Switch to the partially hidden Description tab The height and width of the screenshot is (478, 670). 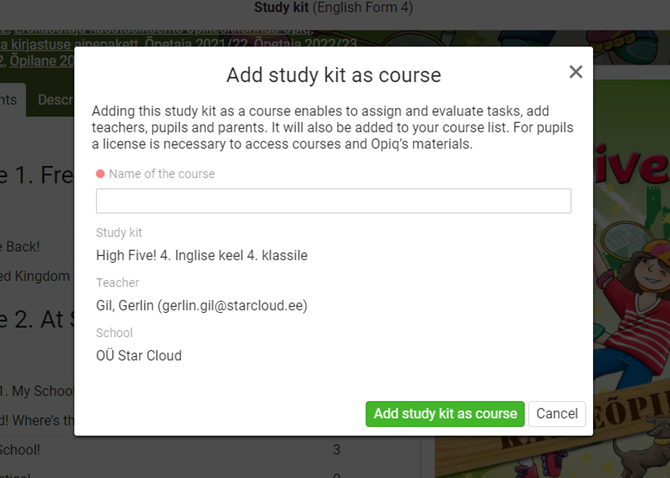(x=54, y=100)
